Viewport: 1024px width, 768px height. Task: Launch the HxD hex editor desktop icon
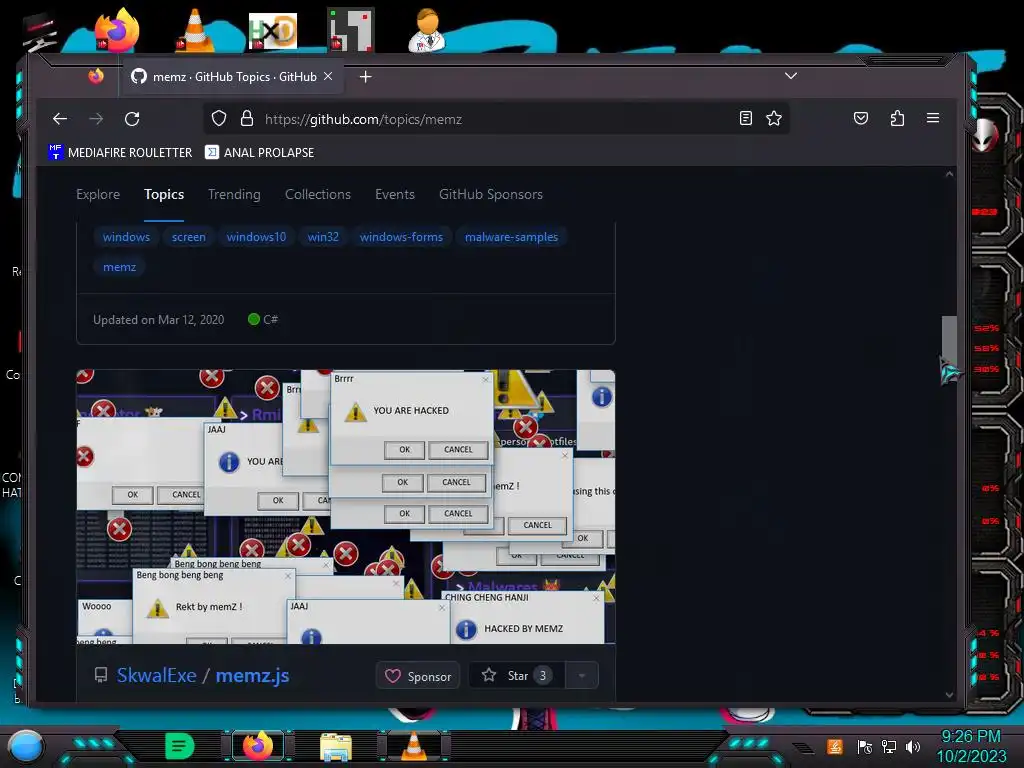[273, 31]
